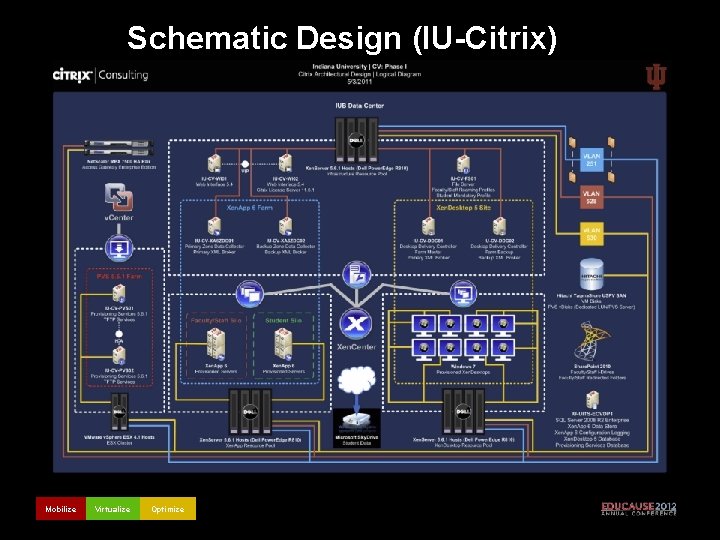The image size is (720, 540).
Task: Click the red VLAN 520 box
Action: (x=591, y=197)
